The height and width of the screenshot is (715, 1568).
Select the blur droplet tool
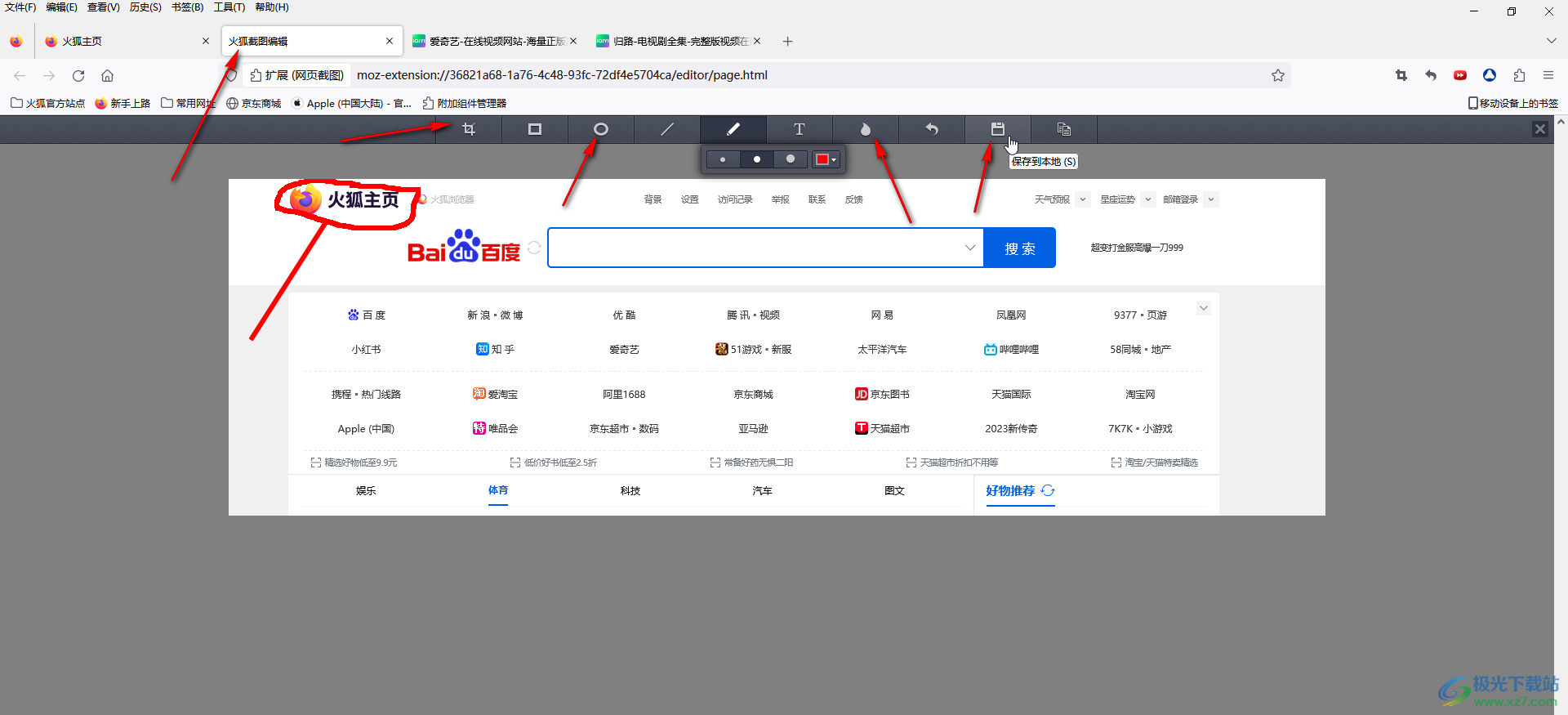point(866,129)
